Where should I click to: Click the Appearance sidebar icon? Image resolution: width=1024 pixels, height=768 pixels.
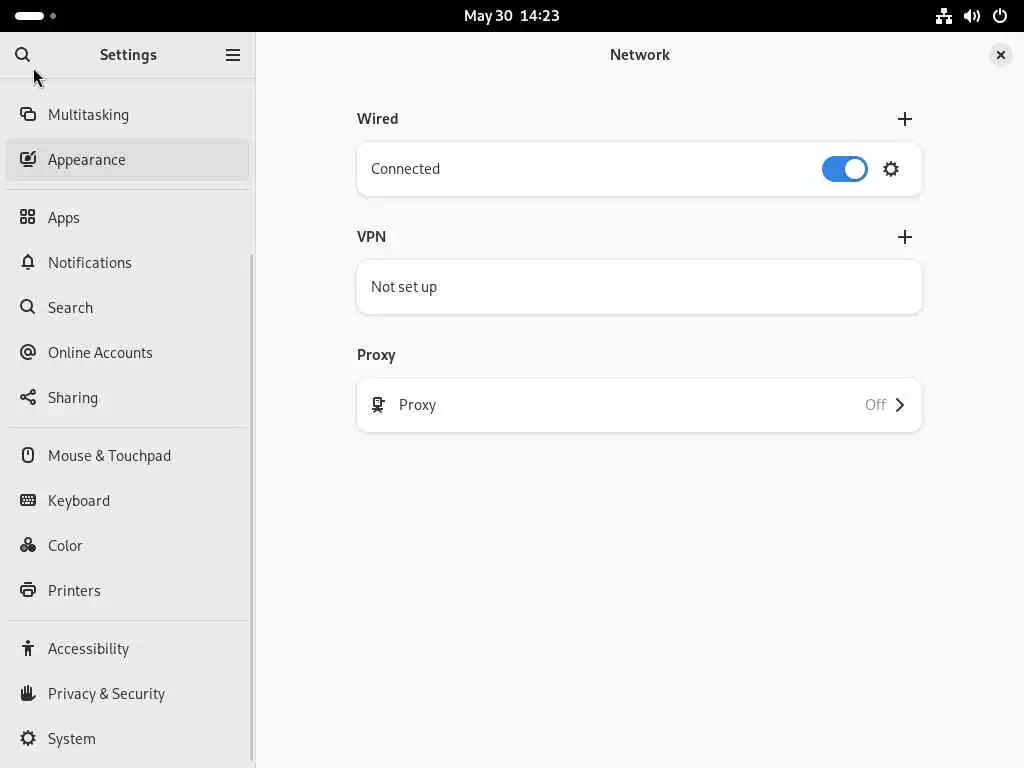tap(27, 159)
